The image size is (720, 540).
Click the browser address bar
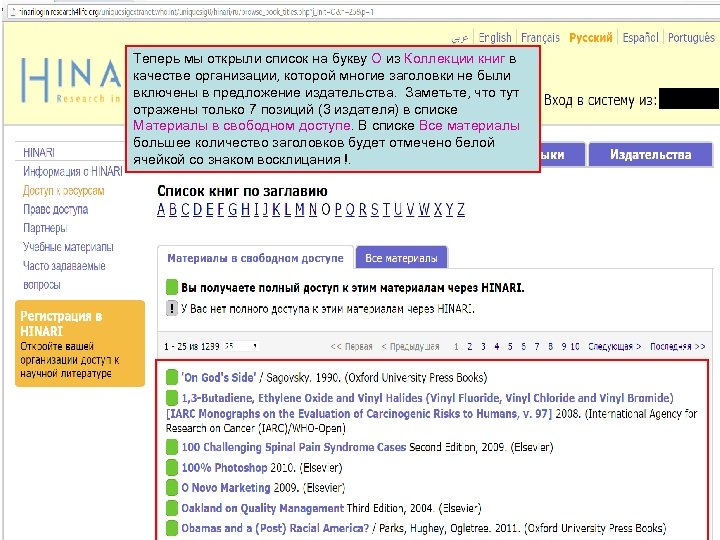[x=360, y=12]
